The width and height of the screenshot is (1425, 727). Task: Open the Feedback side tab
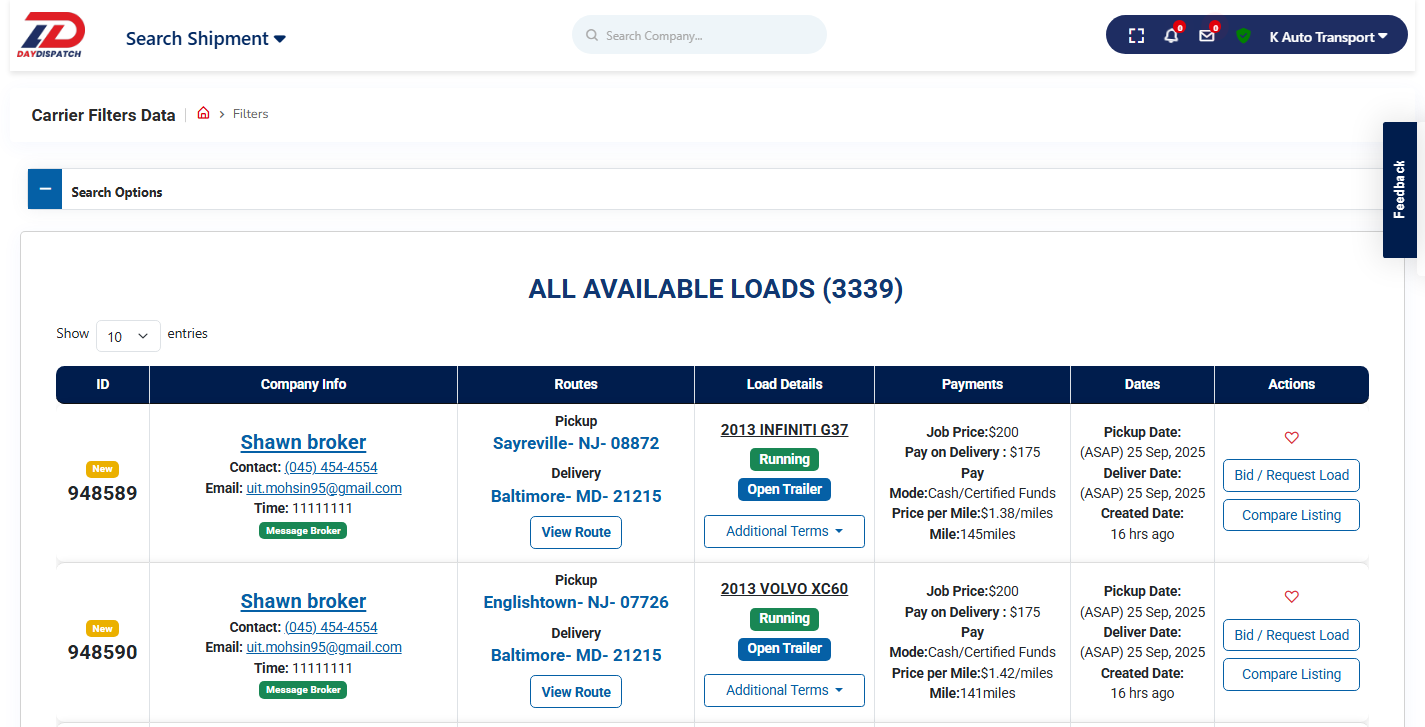1399,190
